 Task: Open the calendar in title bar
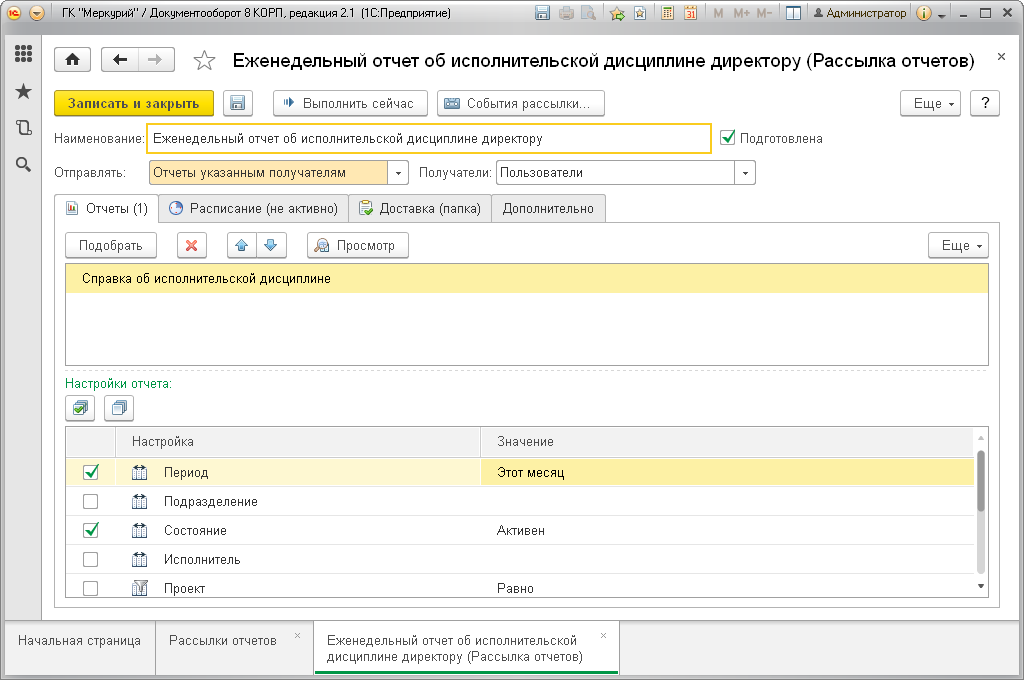point(690,13)
